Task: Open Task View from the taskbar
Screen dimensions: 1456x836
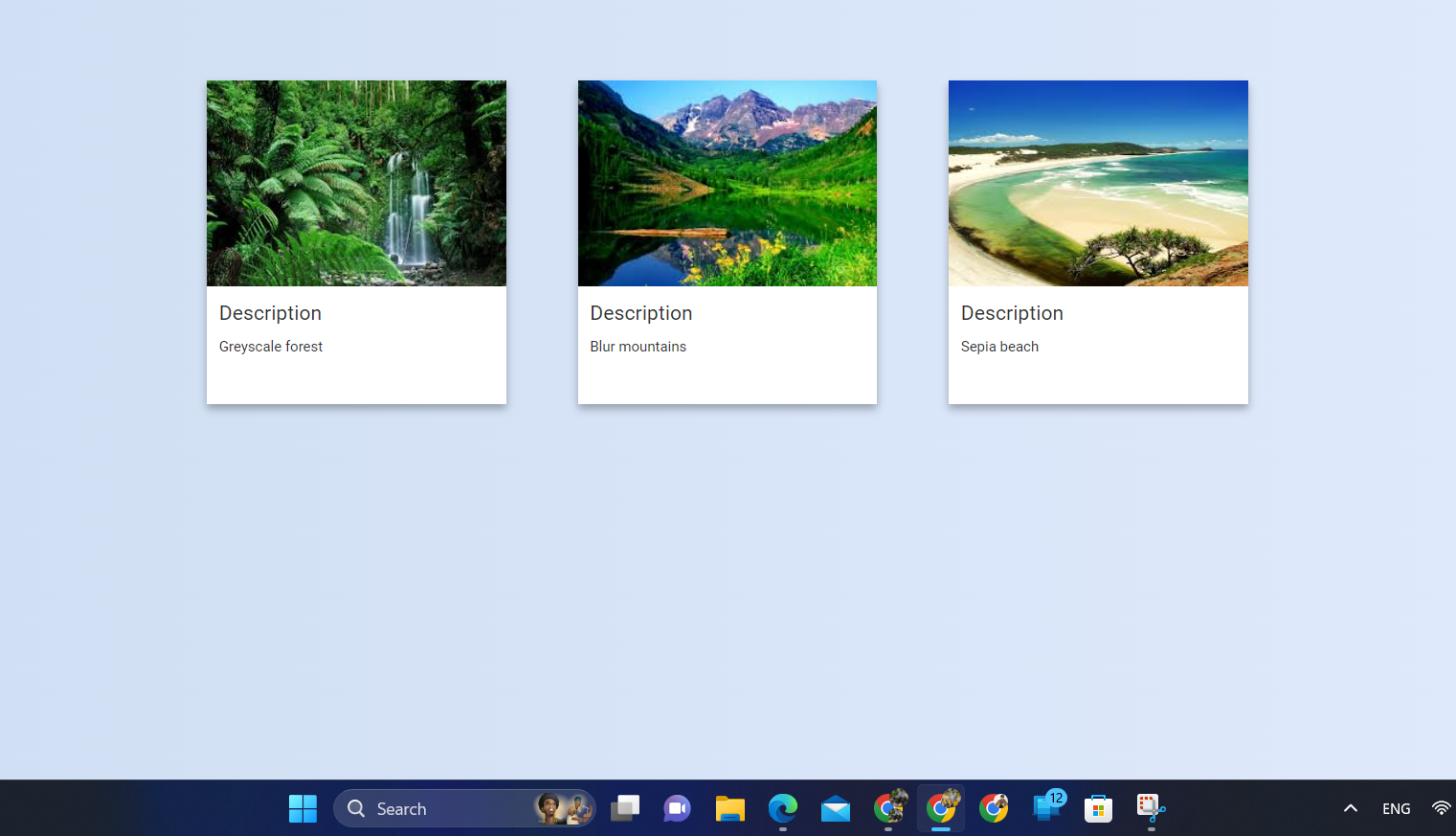Action: pyautogui.click(x=625, y=809)
